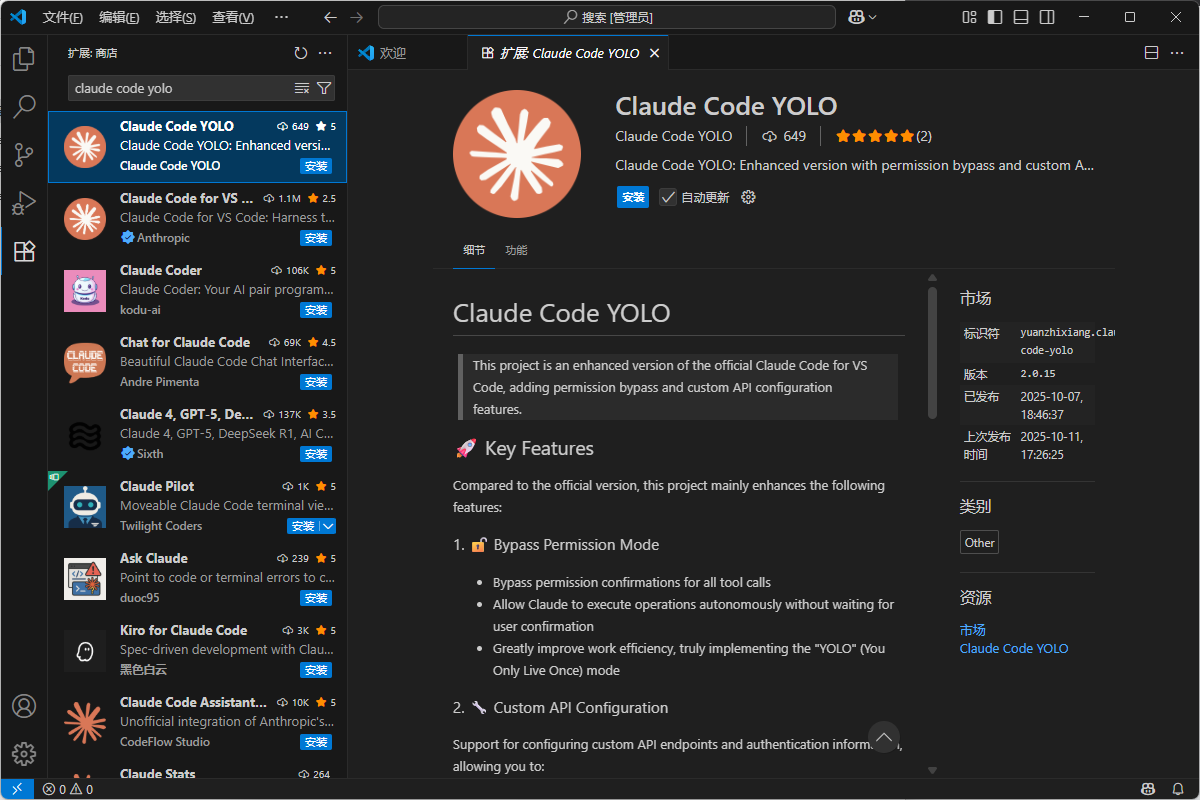The height and width of the screenshot is (800, 1200).
Task: Toggle the primary side bar layout button
Action: [995, 17]
